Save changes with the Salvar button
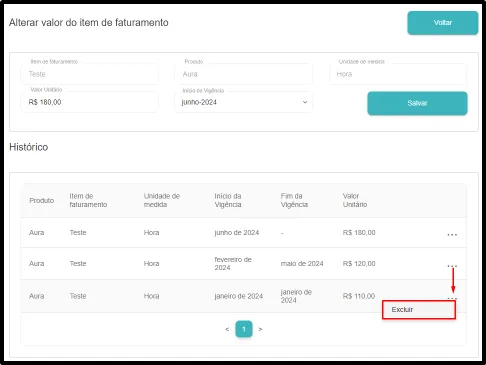Screen dimensions: 486x365 point(417,103)
